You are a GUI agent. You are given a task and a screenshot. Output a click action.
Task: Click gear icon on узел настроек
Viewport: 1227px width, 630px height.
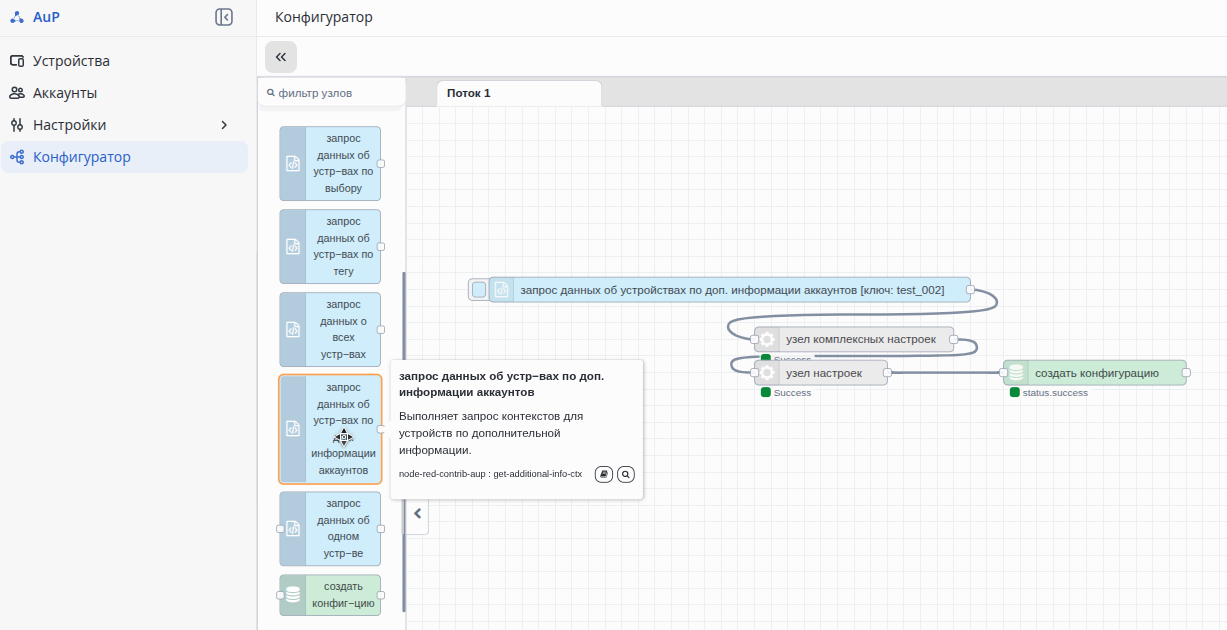767,373
